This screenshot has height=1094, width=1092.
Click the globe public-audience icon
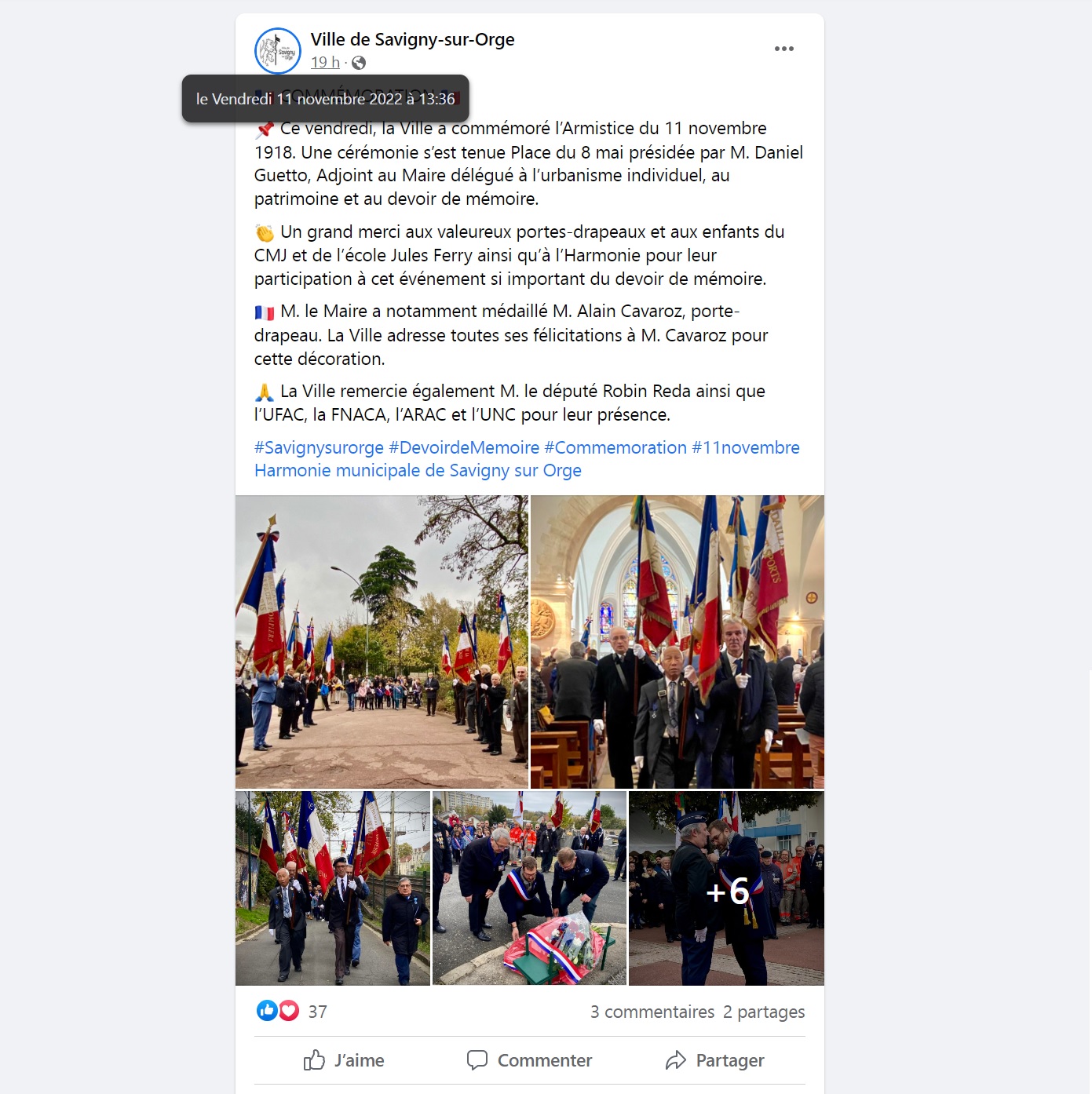(359, 63)
